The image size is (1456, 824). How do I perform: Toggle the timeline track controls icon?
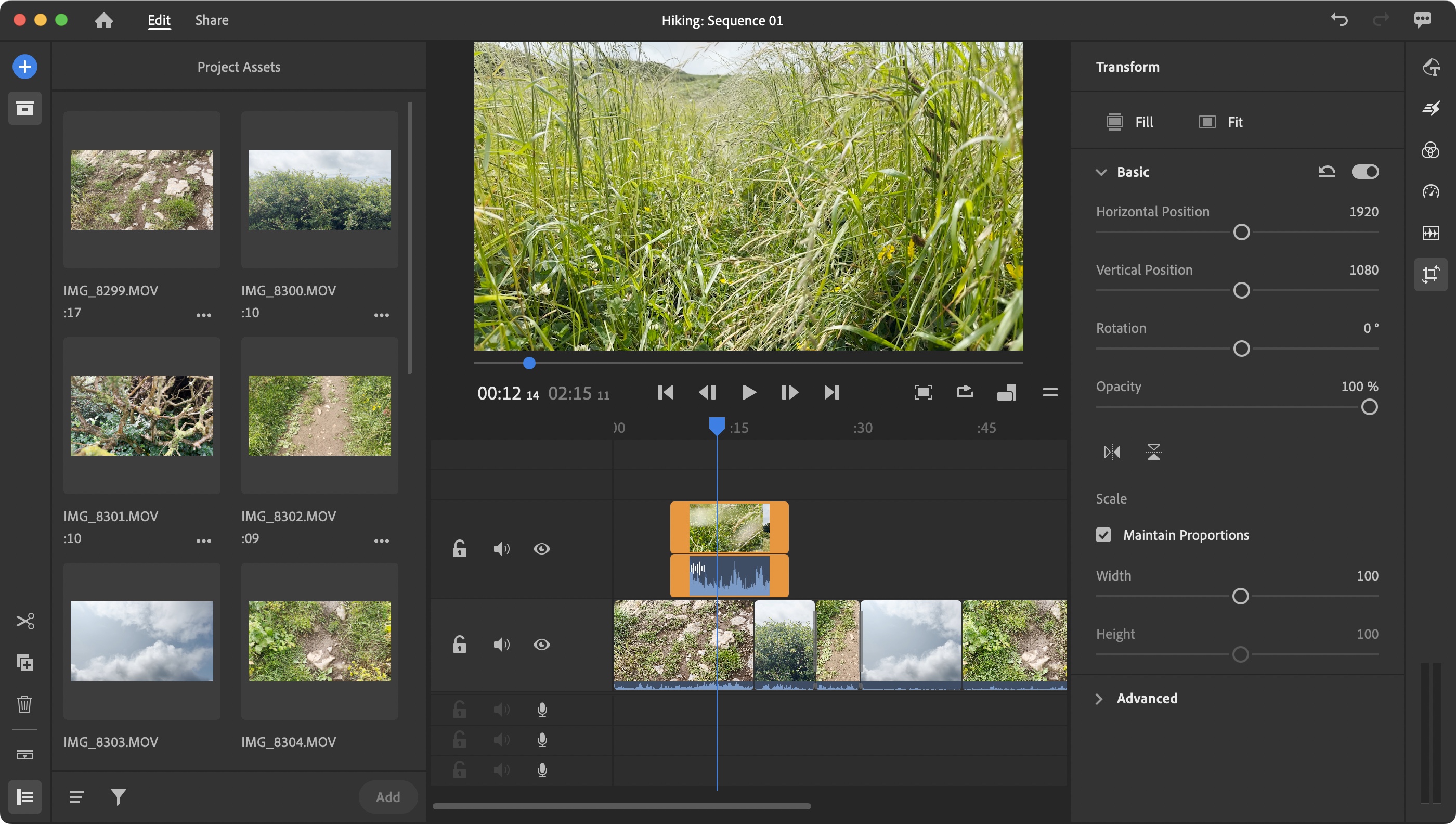click(25, 797)
